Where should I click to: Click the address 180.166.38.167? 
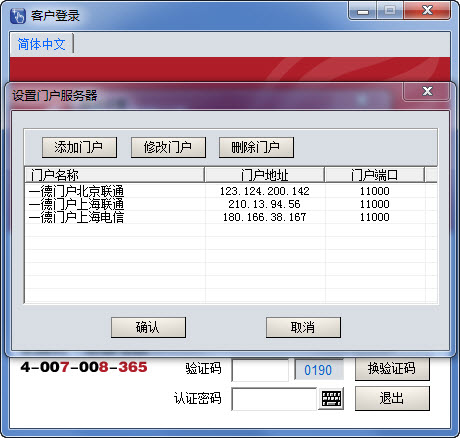265,217
